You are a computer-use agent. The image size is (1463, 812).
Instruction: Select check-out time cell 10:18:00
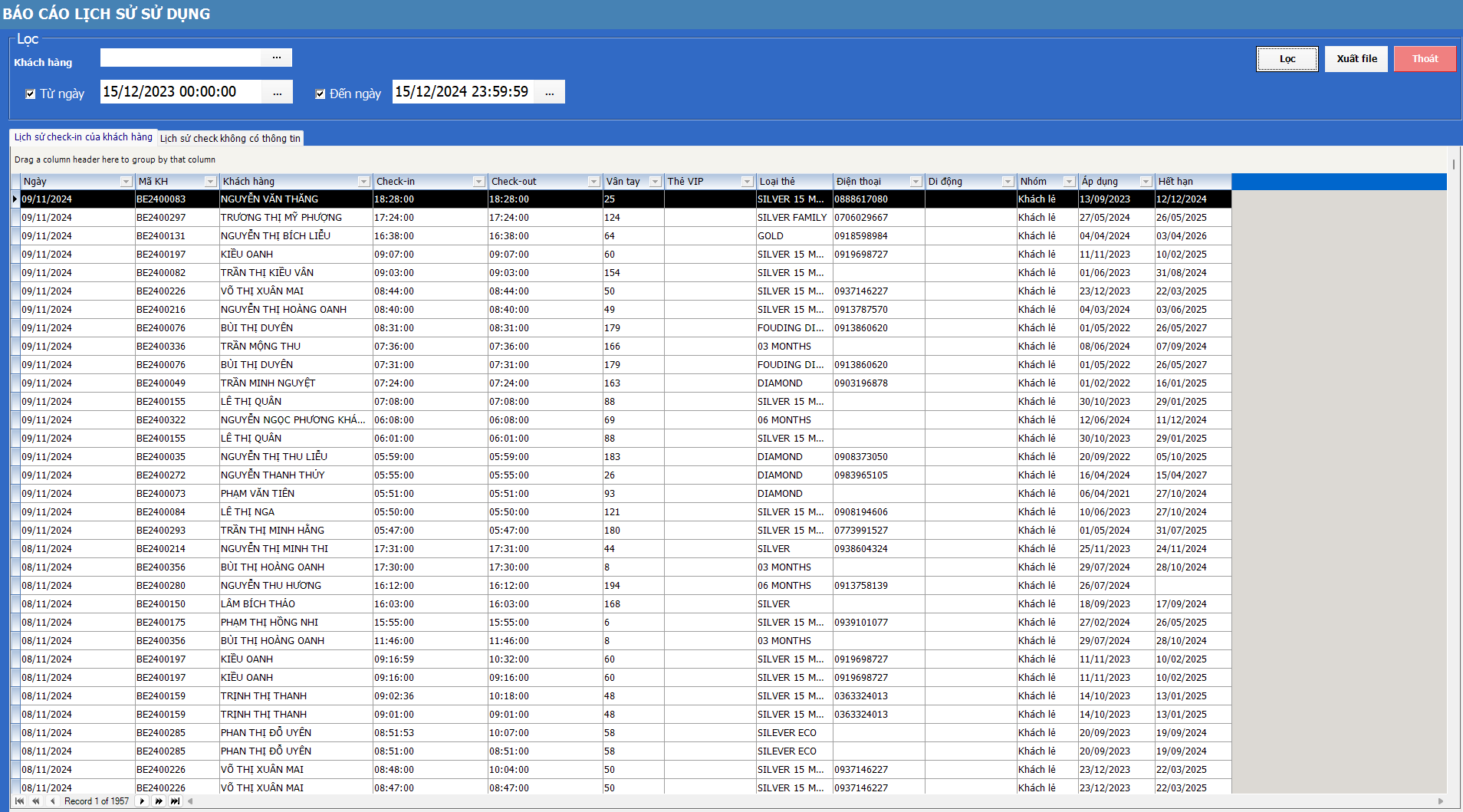click(x=545, y=696)
